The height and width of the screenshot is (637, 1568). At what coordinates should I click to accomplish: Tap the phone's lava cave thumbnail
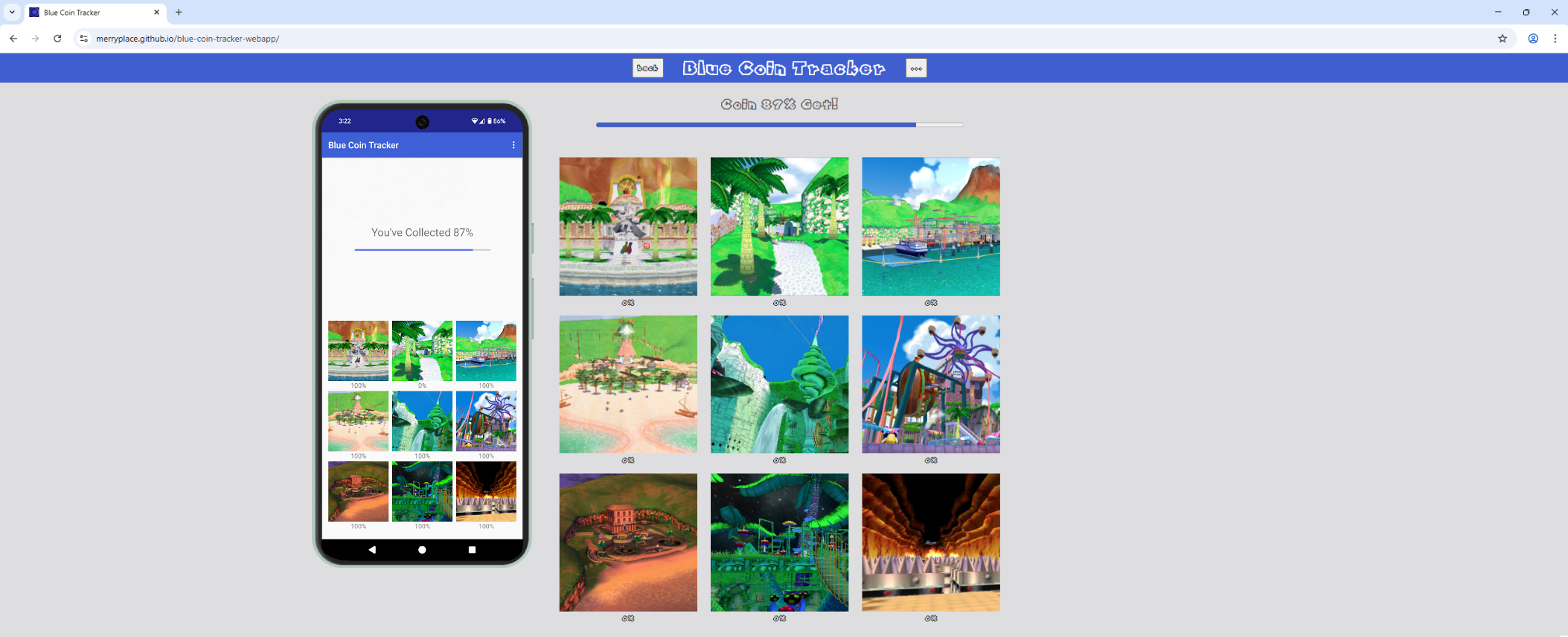tap(486, 491)
